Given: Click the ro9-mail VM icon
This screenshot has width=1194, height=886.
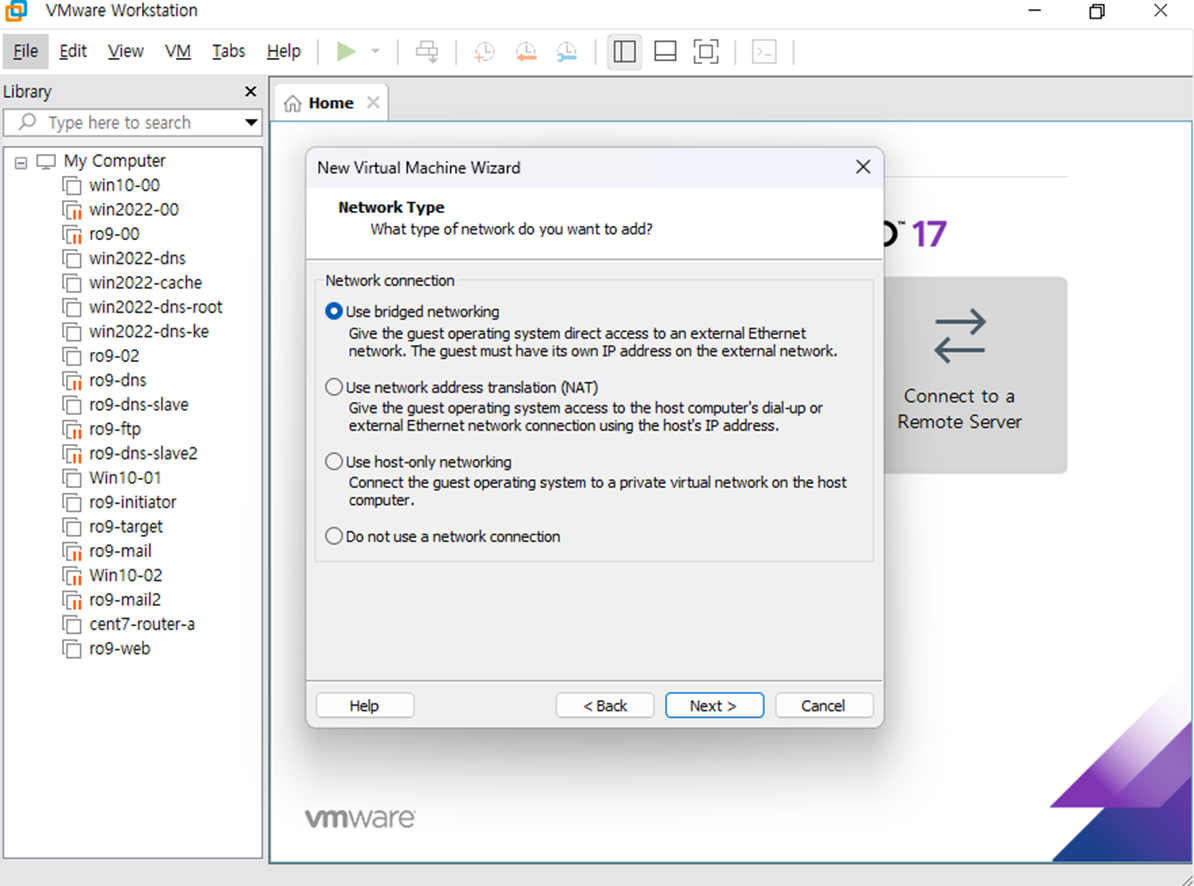Looking at the screenshot, I should click(72, 551).
